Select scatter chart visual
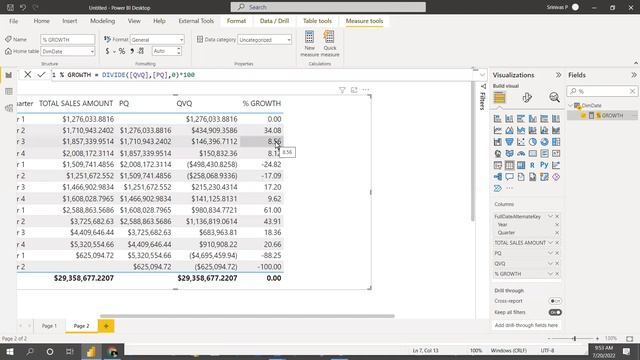640x360 pixels. pyautogui.click(x=521, y=142)
